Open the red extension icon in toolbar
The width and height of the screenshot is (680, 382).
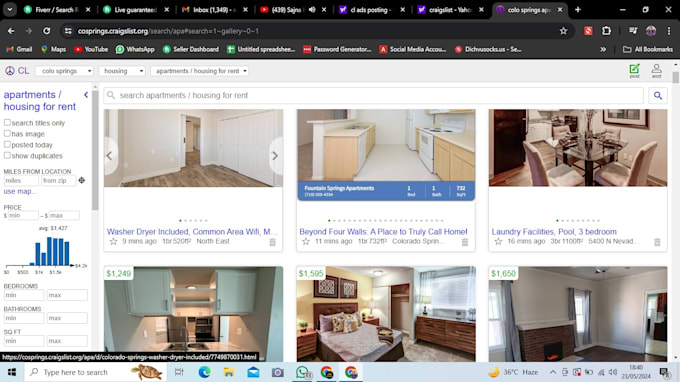click(588, 31)
